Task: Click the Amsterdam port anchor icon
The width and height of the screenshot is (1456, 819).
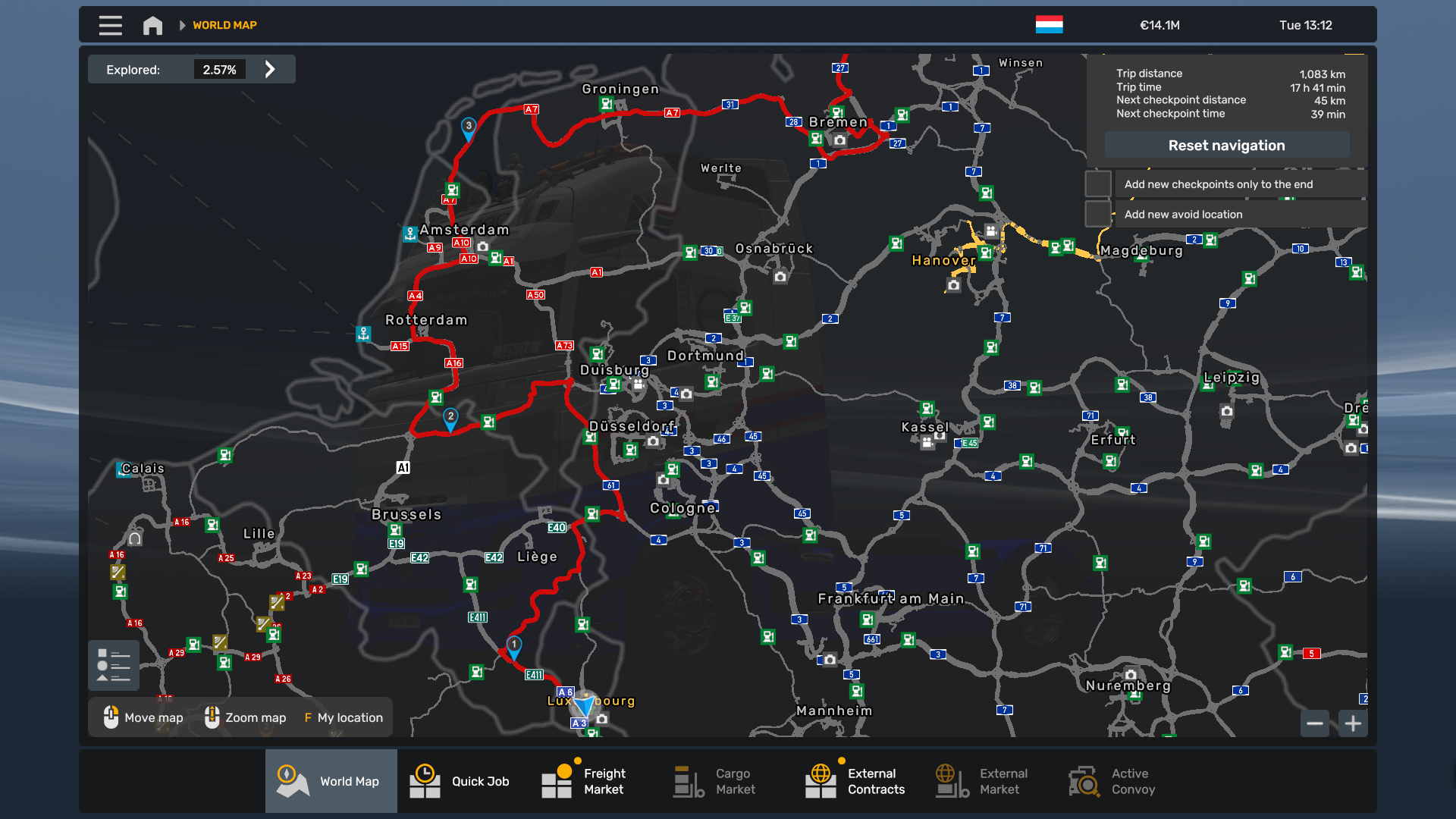Action: (410, 234)
